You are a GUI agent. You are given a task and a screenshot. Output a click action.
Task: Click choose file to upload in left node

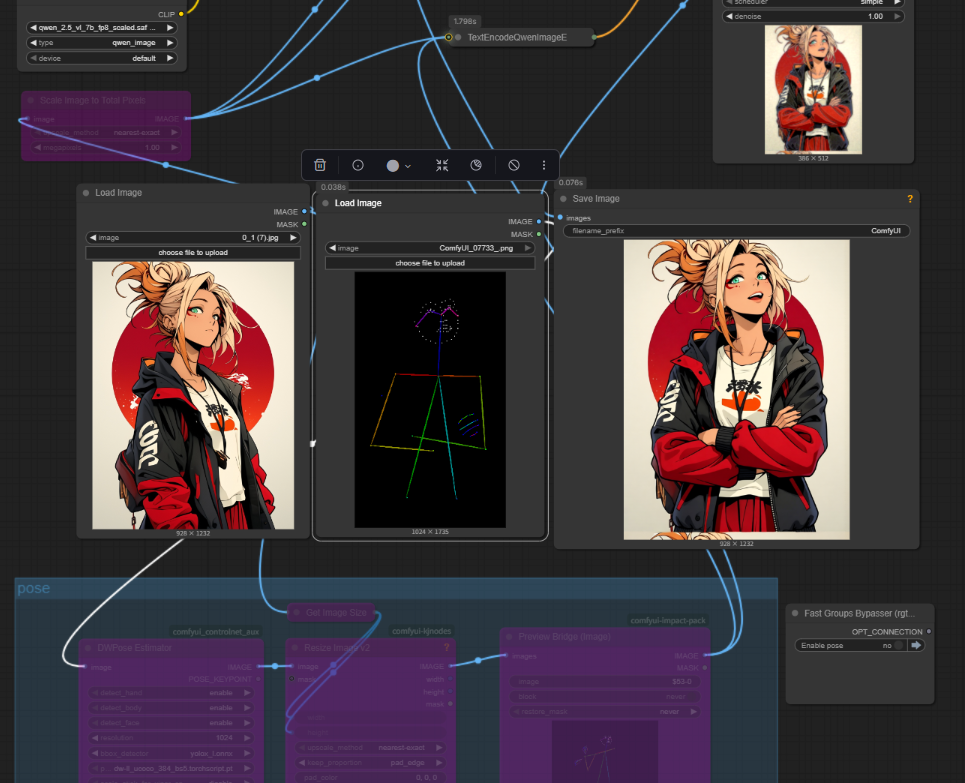pos(193,253)
